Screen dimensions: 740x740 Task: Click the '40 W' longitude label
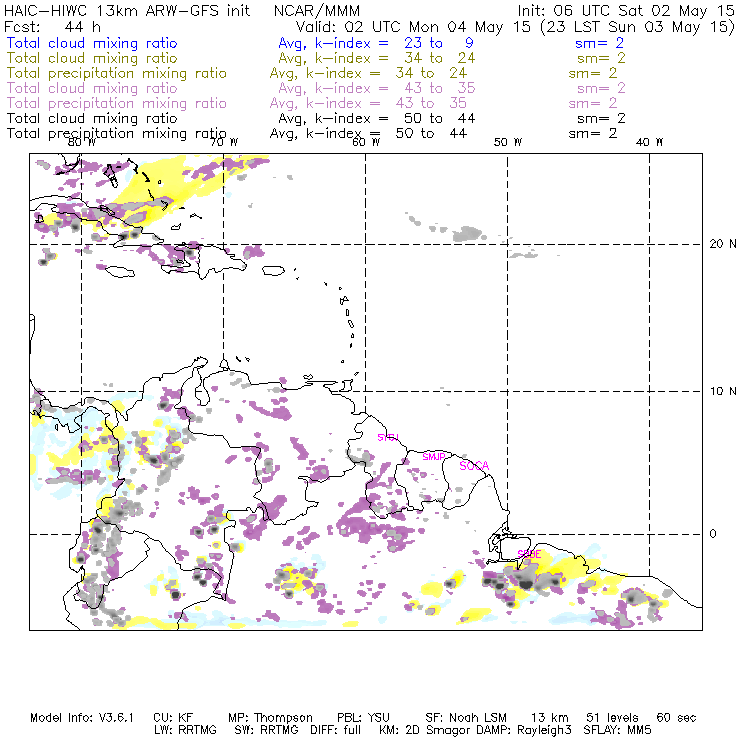tap(649, 142)
